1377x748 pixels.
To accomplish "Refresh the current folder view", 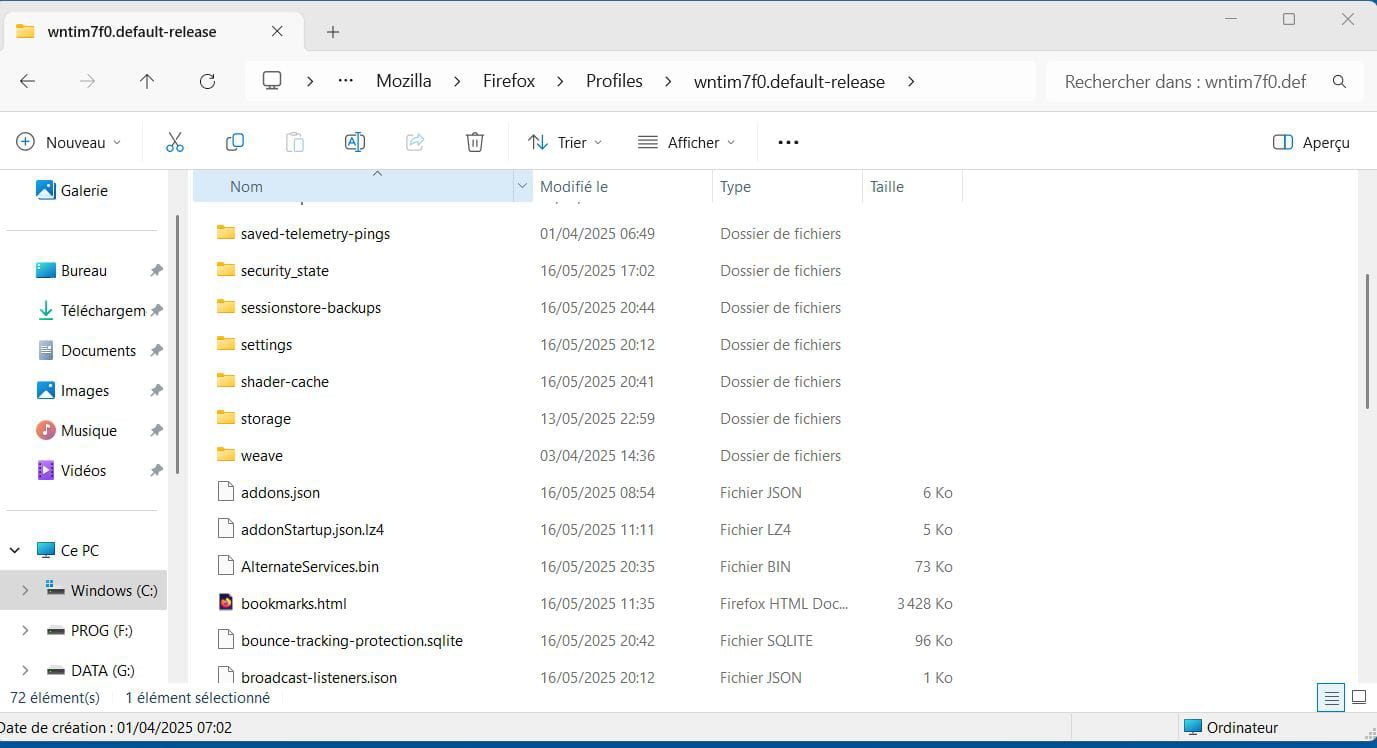I will pos(207,82).
